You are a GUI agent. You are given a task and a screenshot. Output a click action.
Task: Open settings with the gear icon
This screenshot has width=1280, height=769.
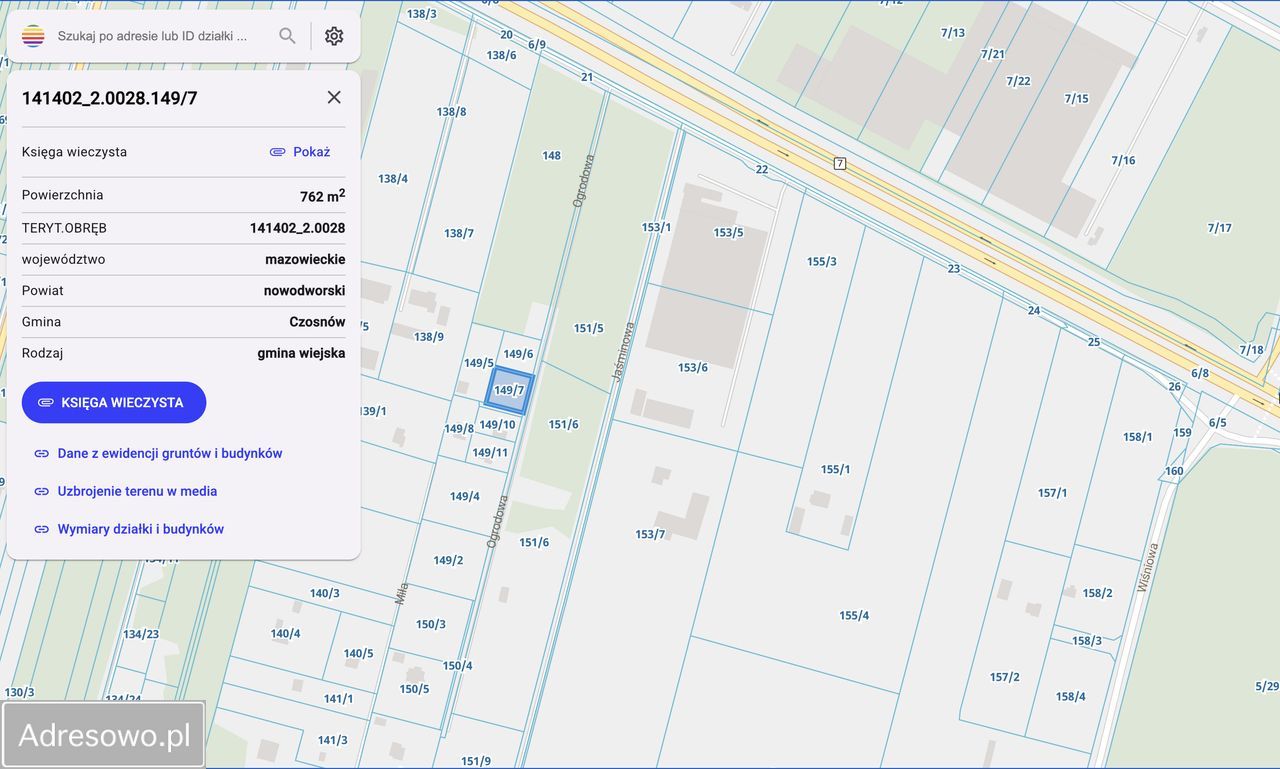(334, 36)
